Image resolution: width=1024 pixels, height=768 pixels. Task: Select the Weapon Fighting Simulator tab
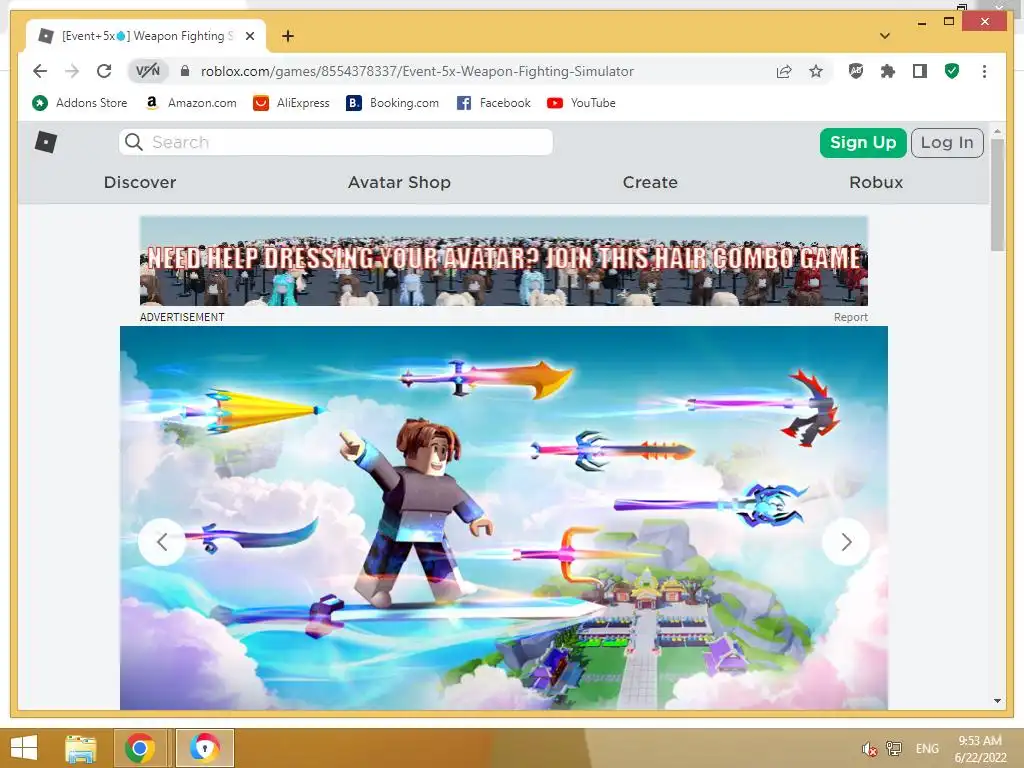click(x=146, y=36)
